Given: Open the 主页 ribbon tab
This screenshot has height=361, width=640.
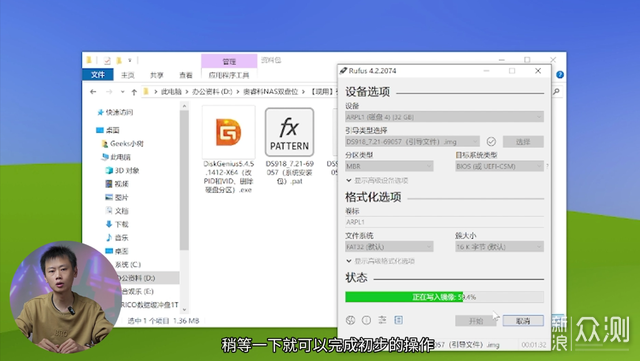Looking at the screenshot, I should click(x=128, y=75).
